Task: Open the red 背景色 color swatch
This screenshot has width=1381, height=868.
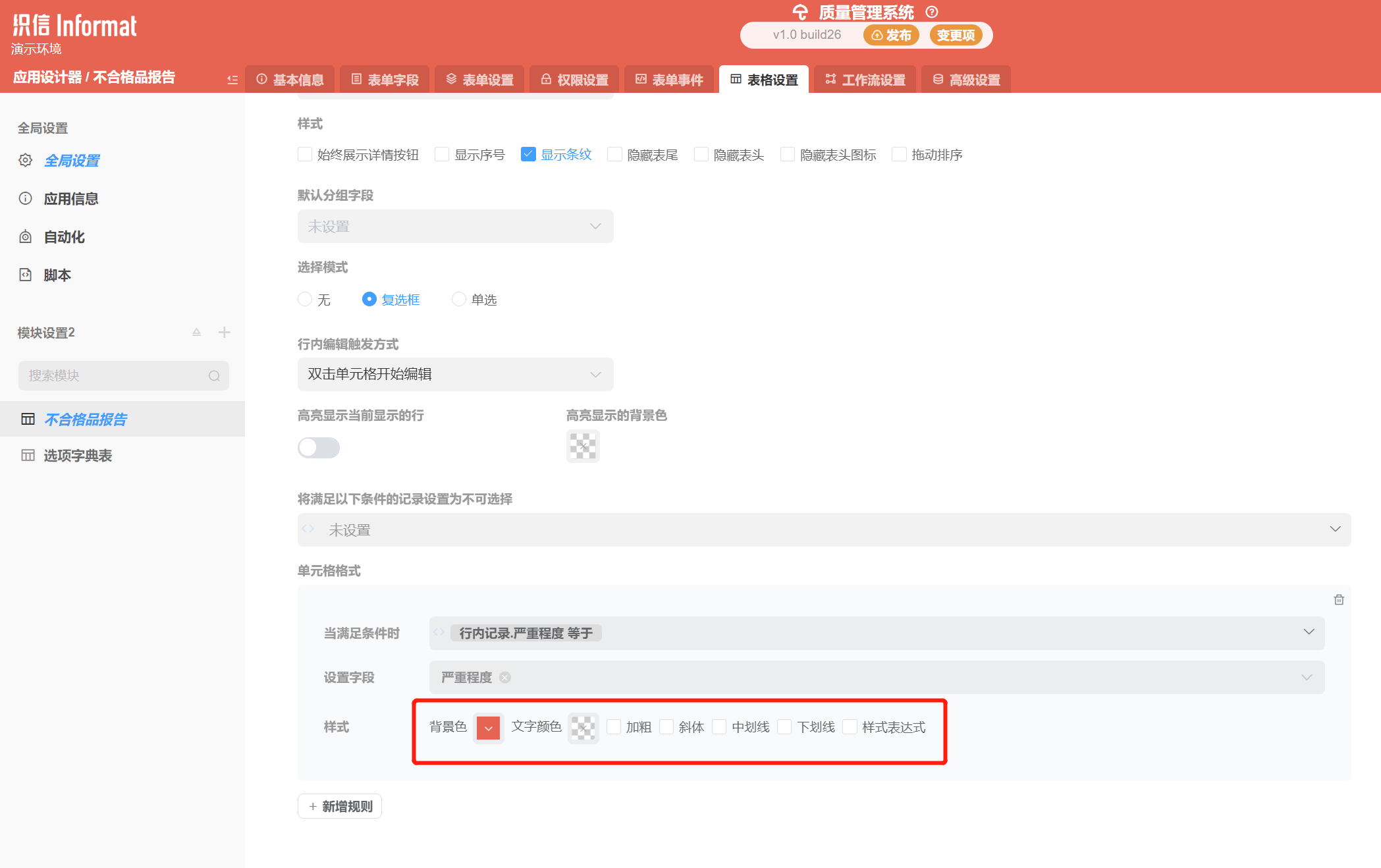Action: [488, 728]
